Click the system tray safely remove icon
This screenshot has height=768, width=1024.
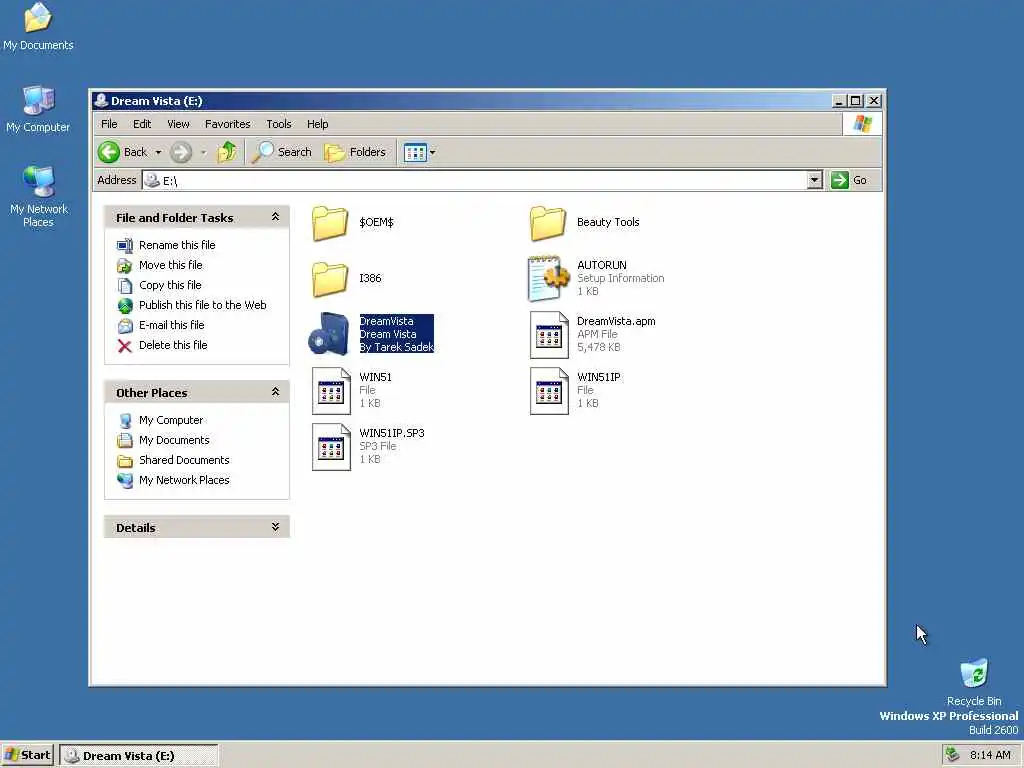tap(952, 755)
